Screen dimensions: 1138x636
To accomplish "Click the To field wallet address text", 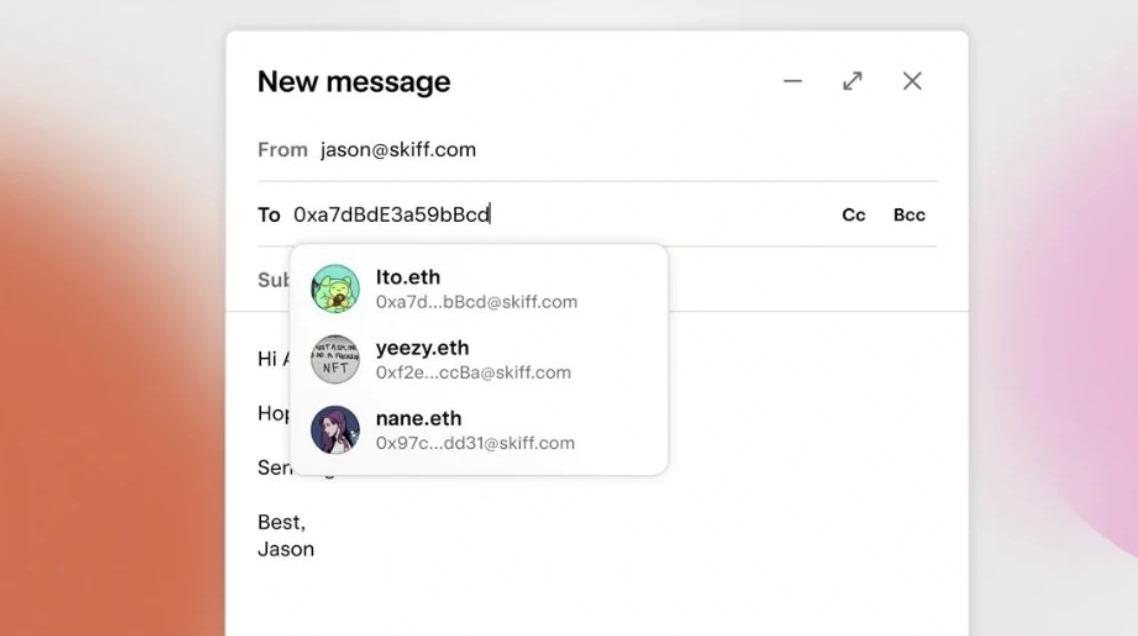I will coord(391,214).
